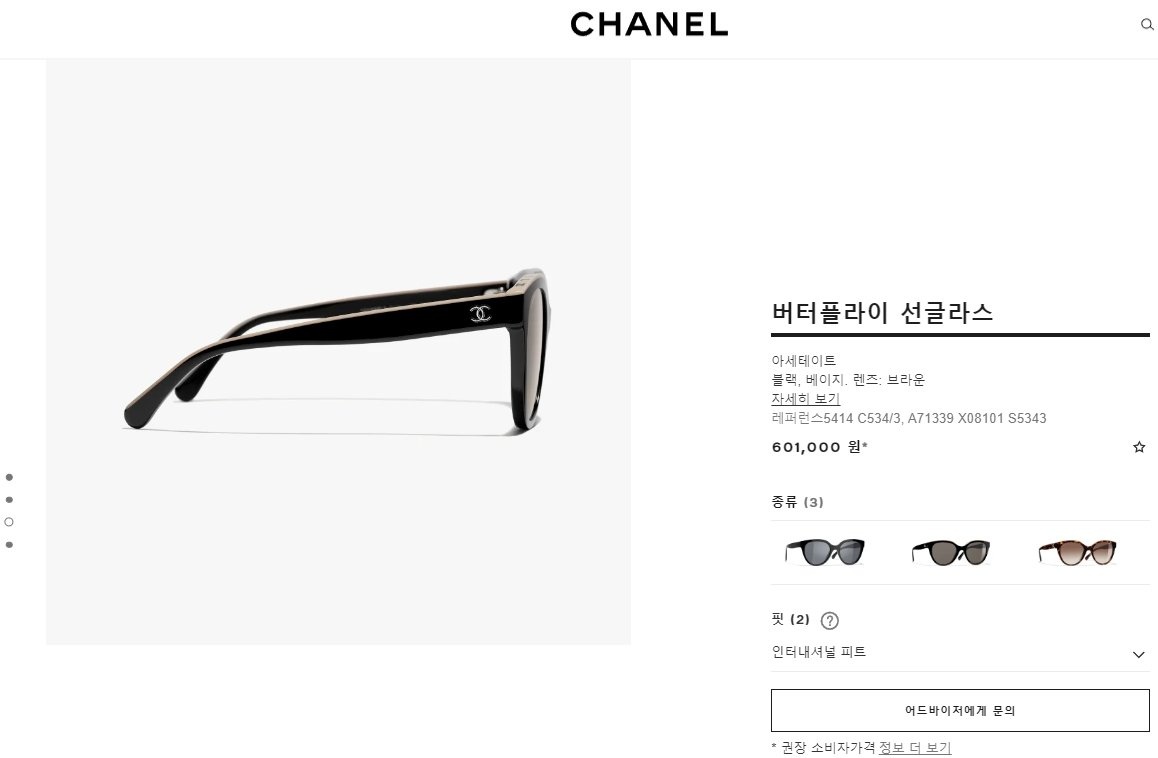1158x758 pixels.
Task: Open the 자세히 보기 details link
Action: [x=806, y=399]
